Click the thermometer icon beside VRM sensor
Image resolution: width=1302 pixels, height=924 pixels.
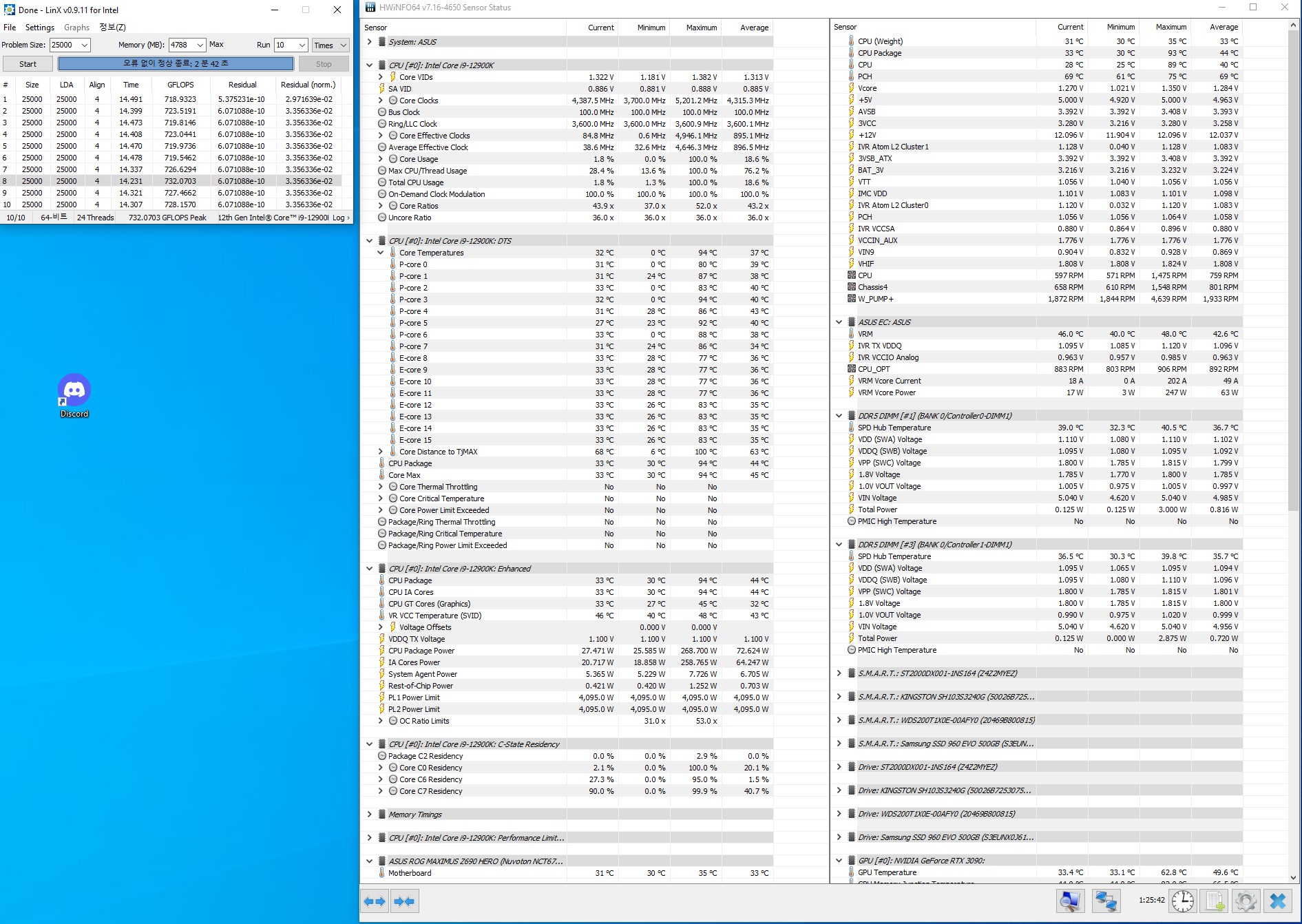pyautogui.click(x=852, y=334)
